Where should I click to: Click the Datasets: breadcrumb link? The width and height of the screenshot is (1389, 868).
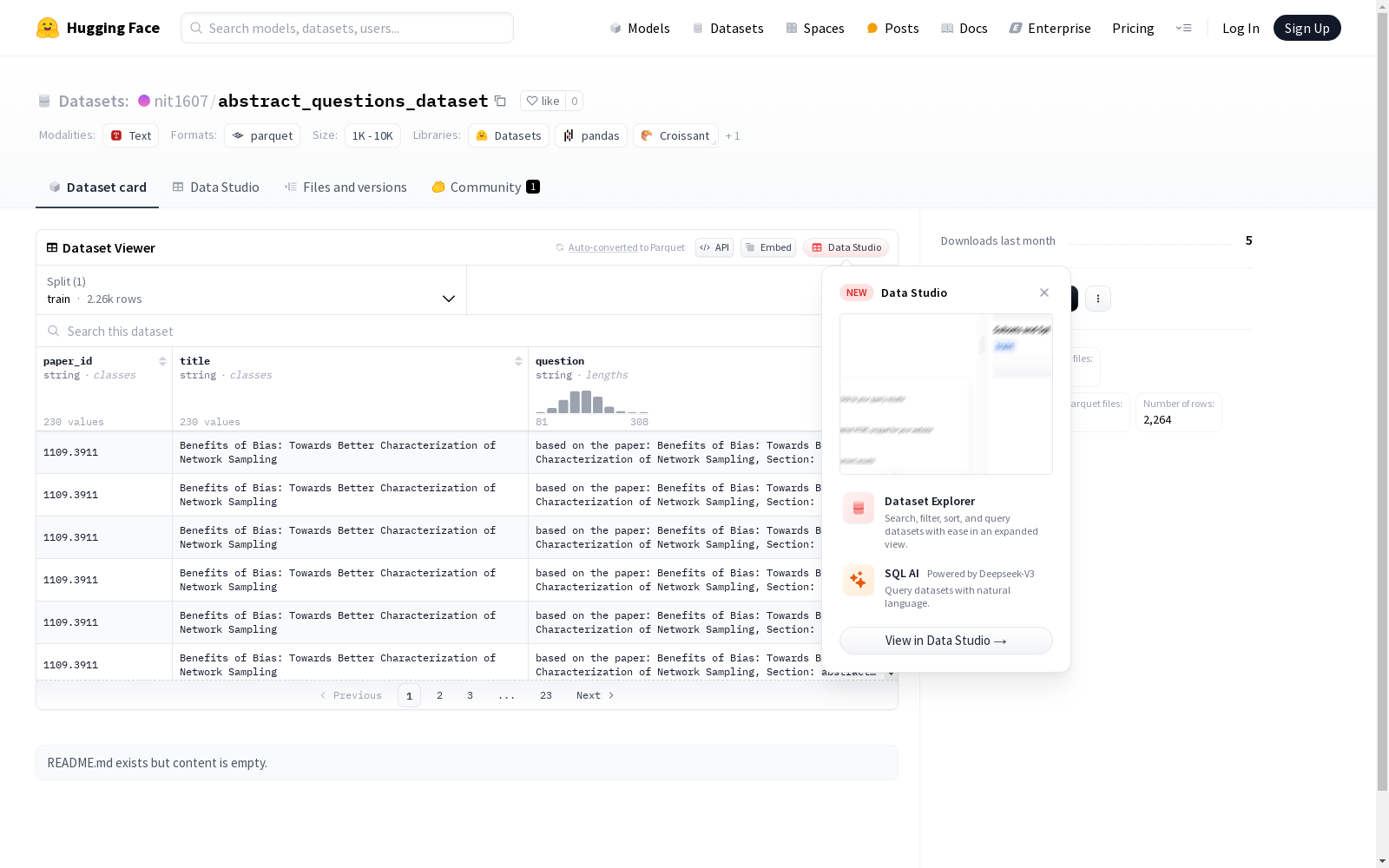94,101
